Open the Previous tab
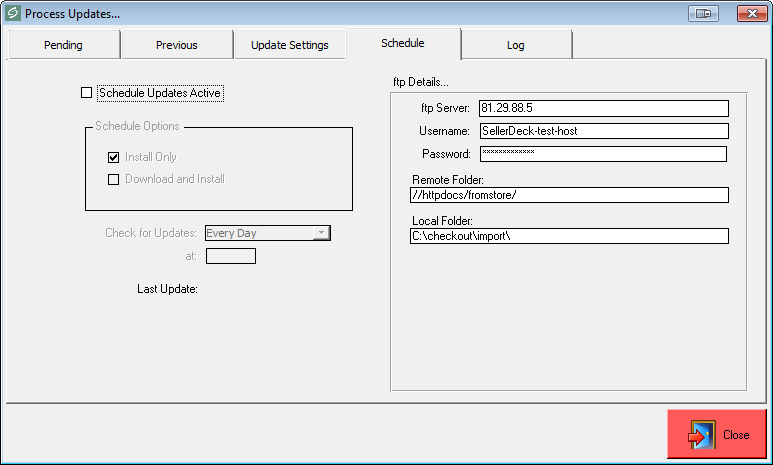The height and width of the screenshot is (465, 773). (176, 45)
